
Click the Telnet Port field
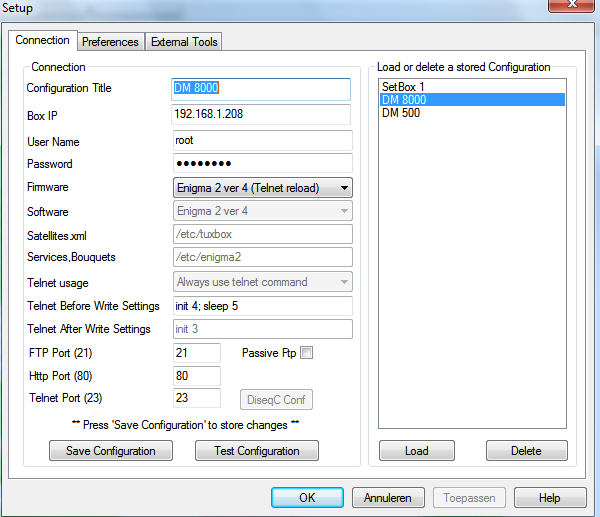(x=197, y=398)
